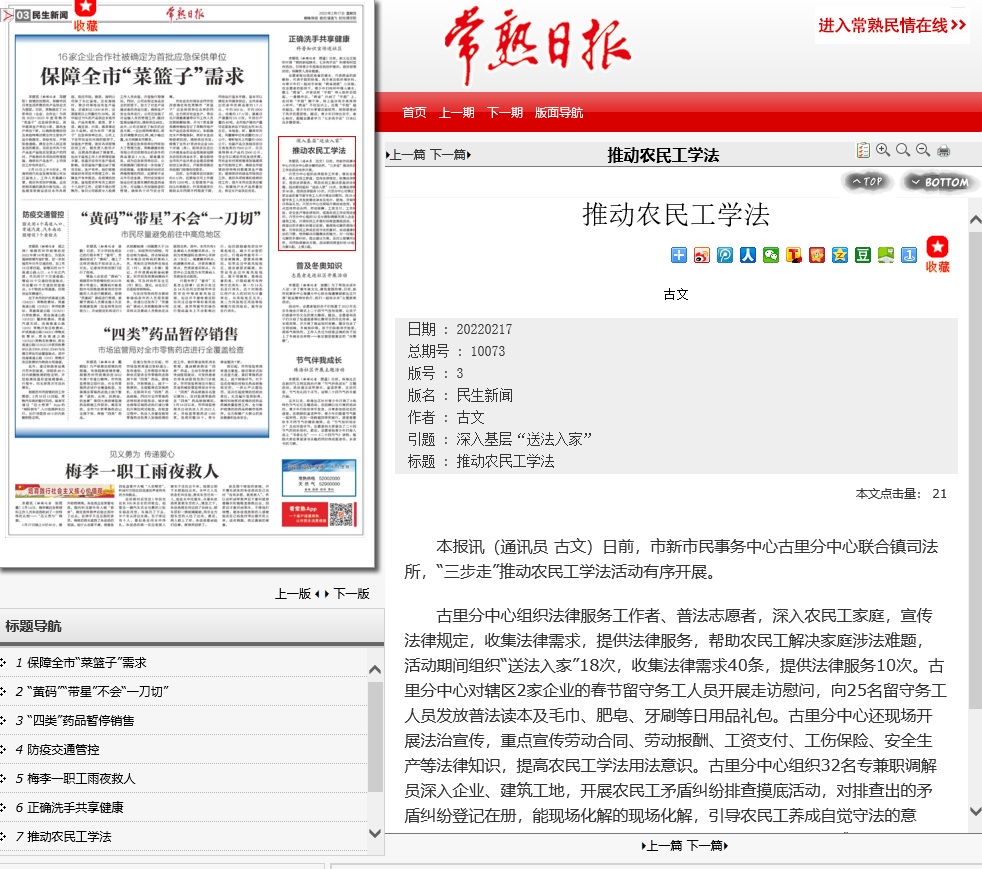This screenshot has height=869, width=982.
Task: Share via Tencent Weibo icon
Action: click(x=725, y=255)
